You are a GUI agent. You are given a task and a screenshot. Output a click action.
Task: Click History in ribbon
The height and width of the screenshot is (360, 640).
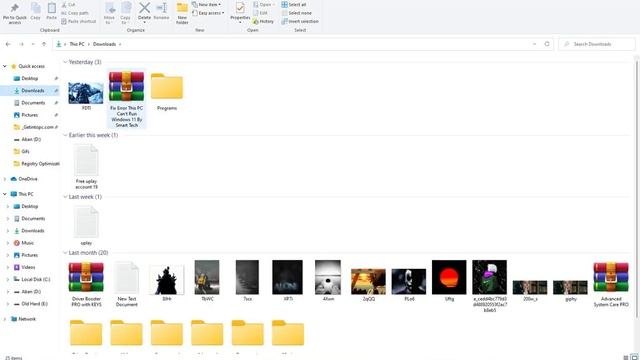click(263, 21)
